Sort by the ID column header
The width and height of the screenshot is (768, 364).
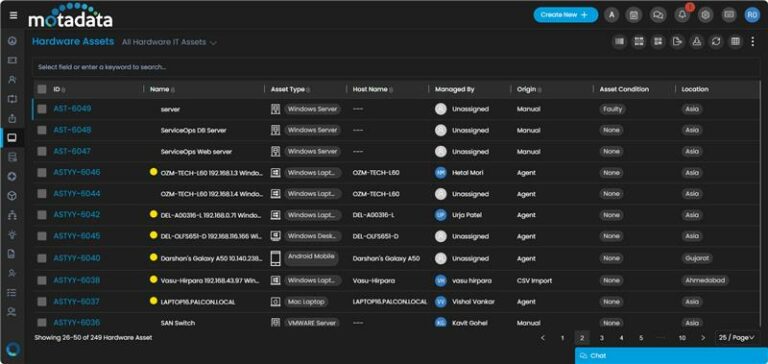(59, 89)
